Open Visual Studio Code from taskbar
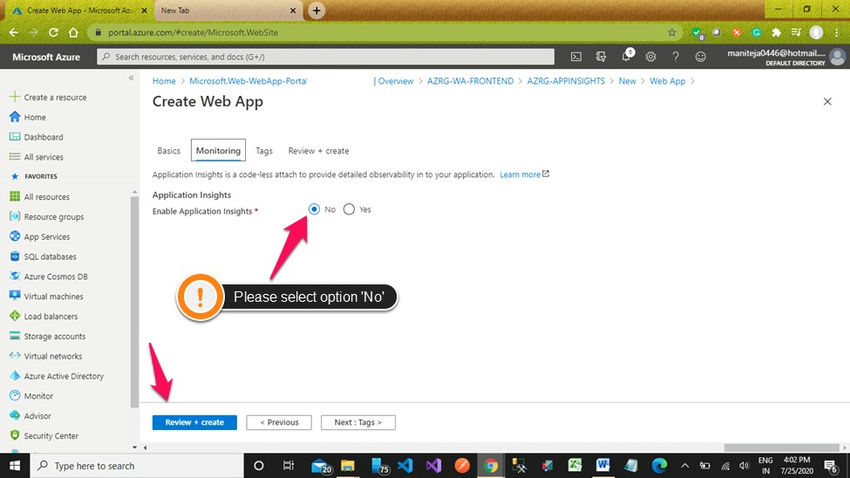The width and height of the screenshot is (850, 478). pyautogui.click(x=405, y=466)
